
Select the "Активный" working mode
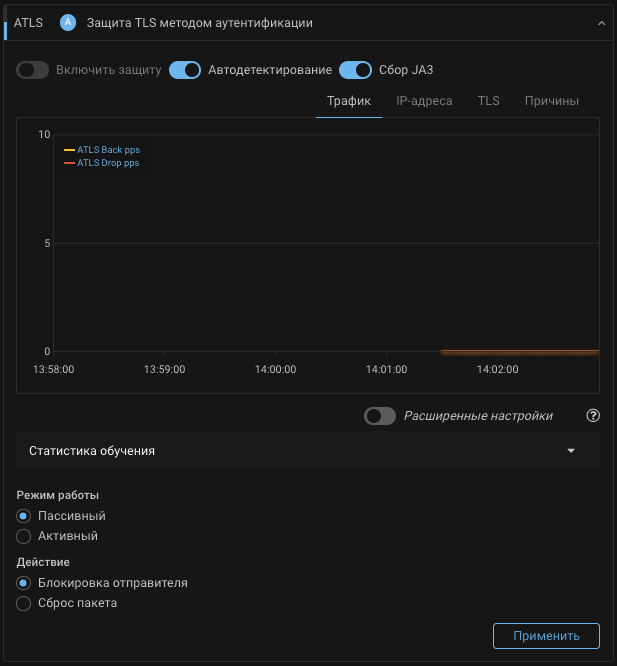tap(24, 536)
